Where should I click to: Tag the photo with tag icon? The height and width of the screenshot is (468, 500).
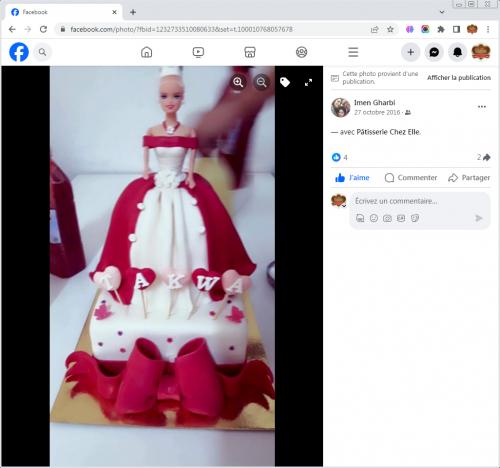click(285, 82)
